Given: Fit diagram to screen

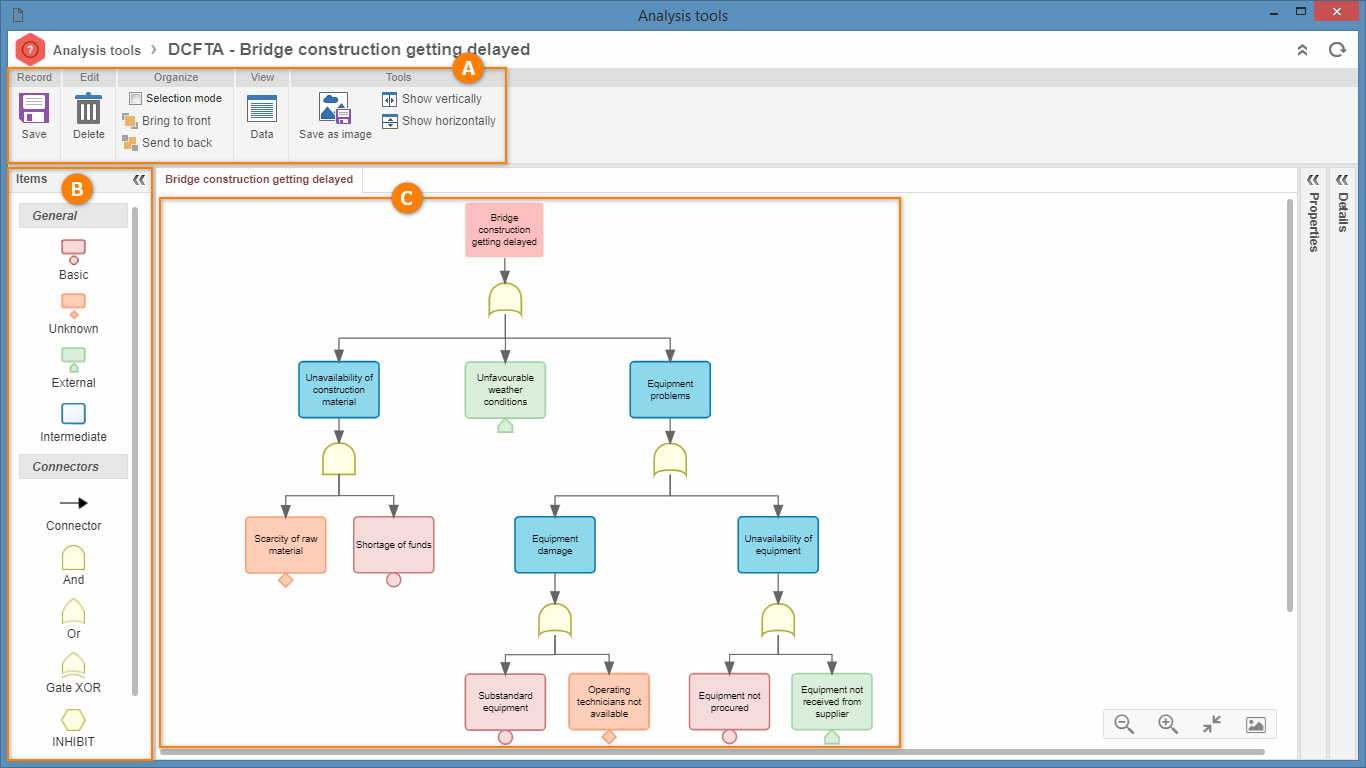Looking at the screenshot, I should 1212,724.
